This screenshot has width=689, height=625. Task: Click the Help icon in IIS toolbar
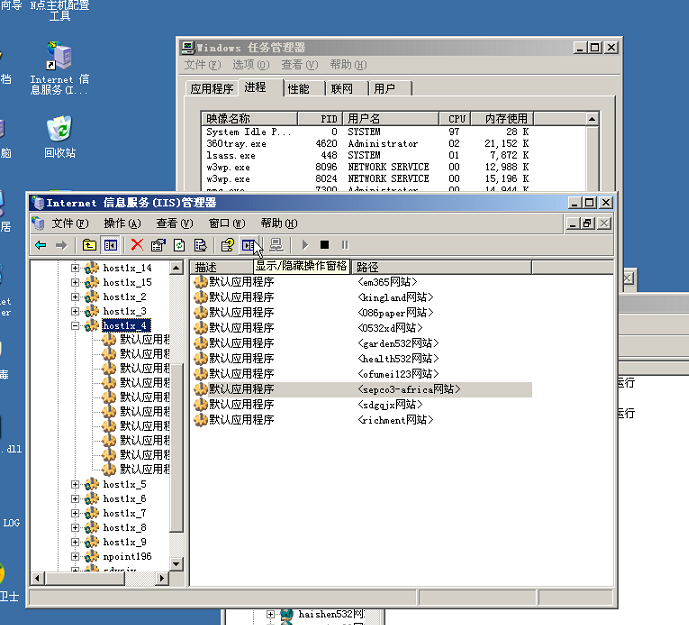(x=227, y=245)
